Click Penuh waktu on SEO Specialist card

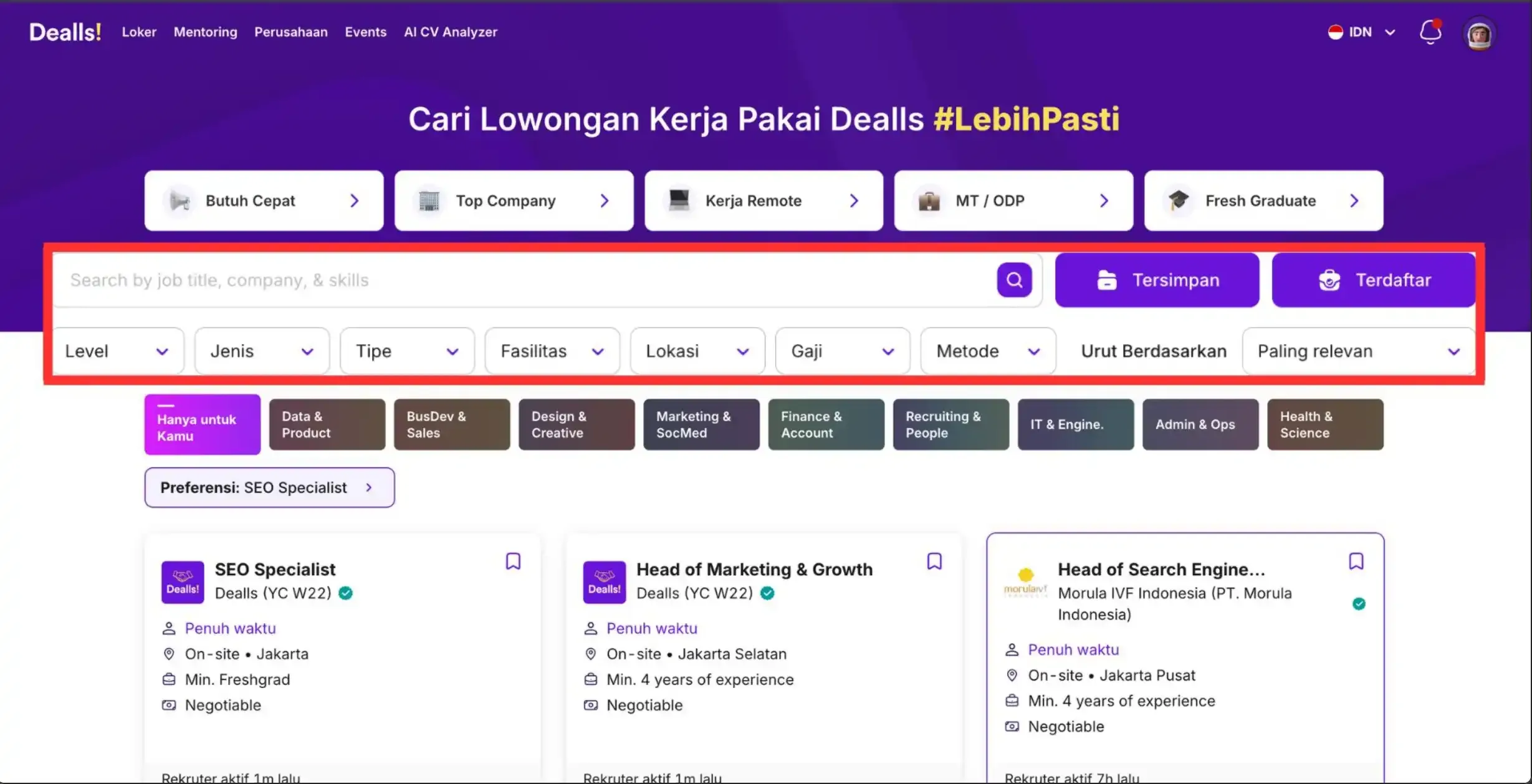click(230, 628)
